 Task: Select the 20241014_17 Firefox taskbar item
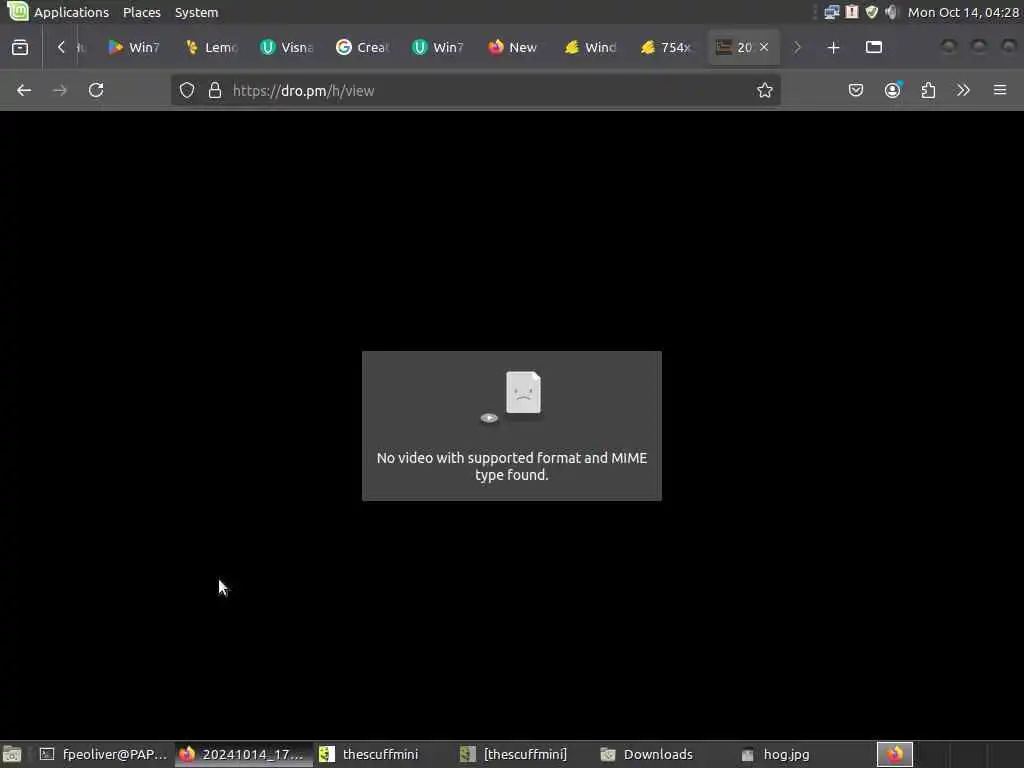coord(243,754)
